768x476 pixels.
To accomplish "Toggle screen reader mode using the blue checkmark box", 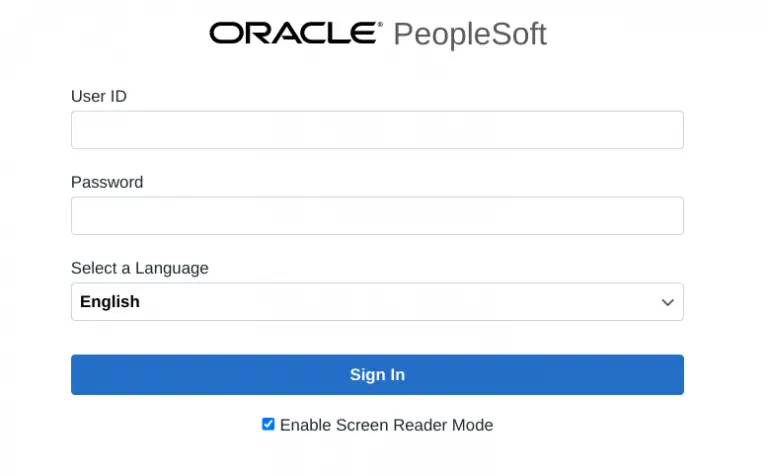I will 268,424.
